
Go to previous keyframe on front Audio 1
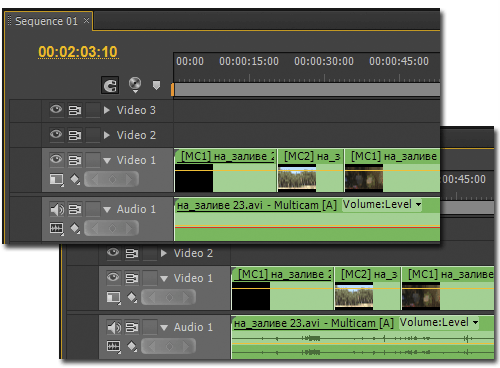pos(94,229)
